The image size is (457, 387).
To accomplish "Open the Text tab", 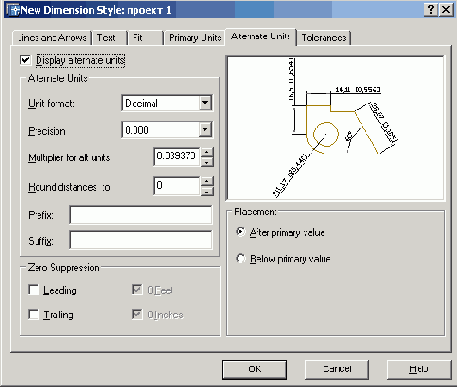I will pyautogui.click(x=110, y=38).
